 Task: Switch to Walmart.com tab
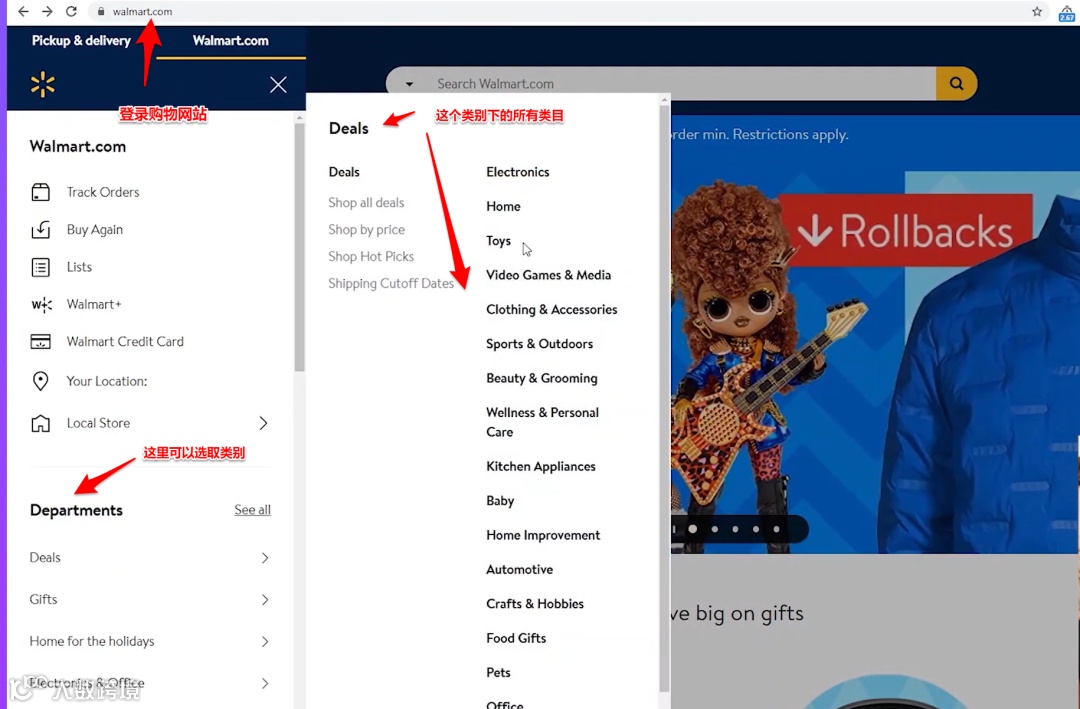(231, 41)
